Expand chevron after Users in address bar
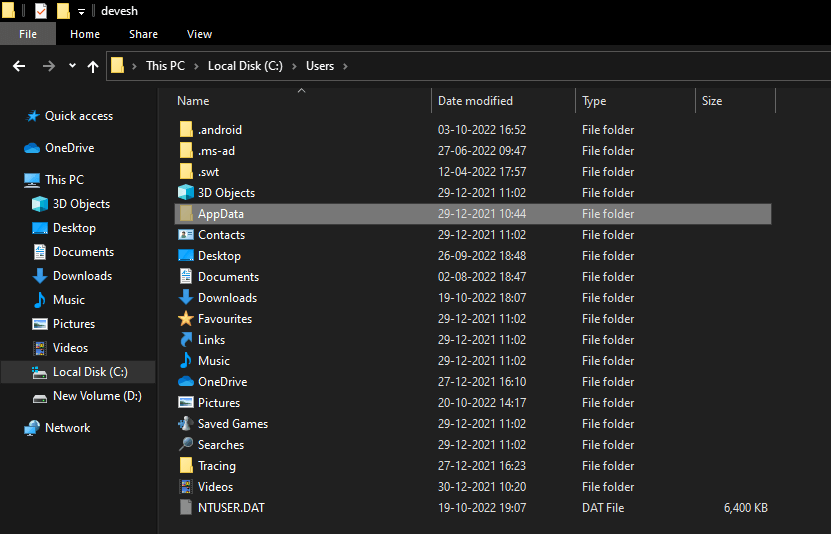 346,66
